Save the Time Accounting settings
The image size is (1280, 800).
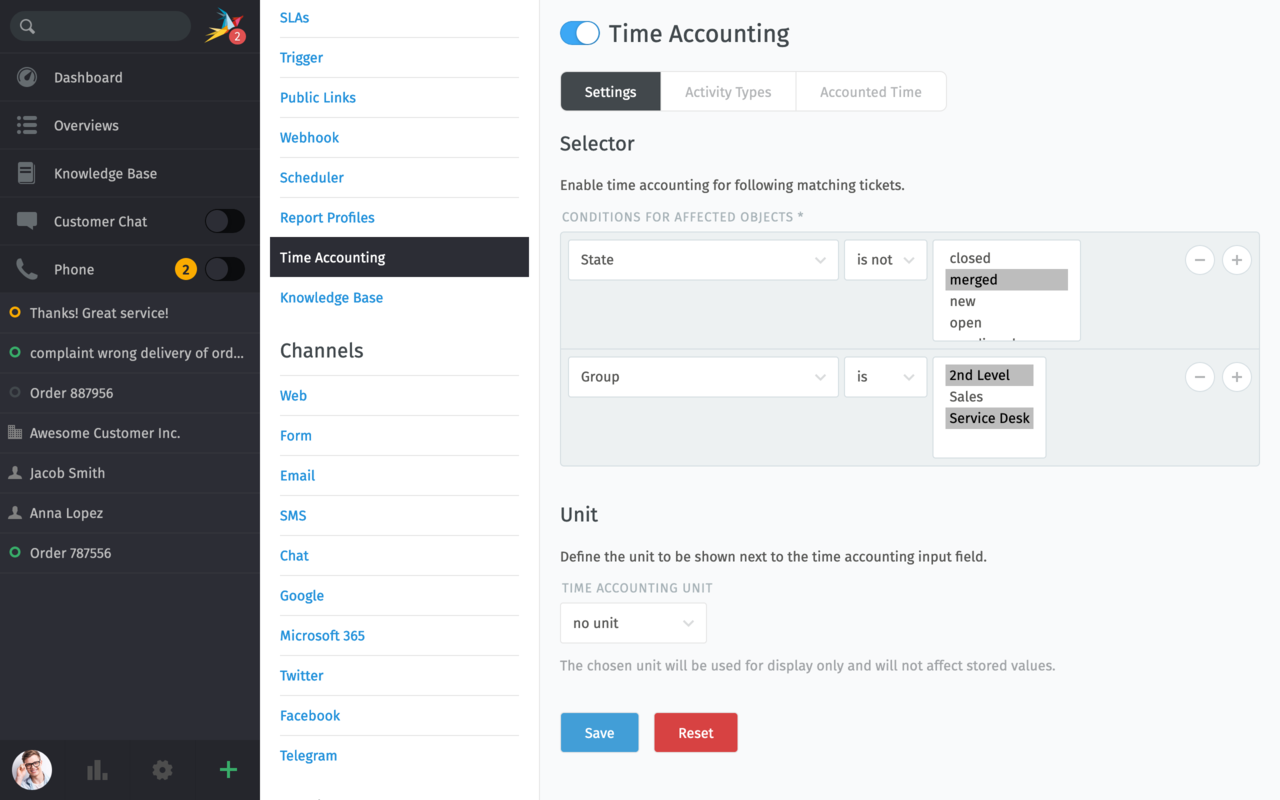pos(599,732)
